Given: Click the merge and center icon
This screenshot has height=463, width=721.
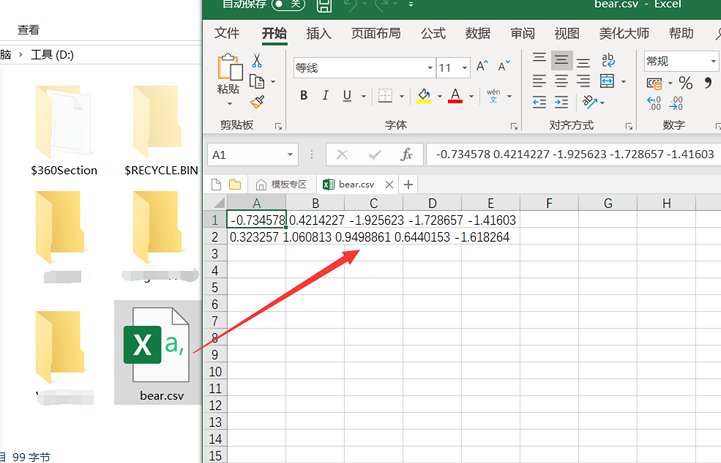Looking at the screenshot, I should tap(607, 81).
